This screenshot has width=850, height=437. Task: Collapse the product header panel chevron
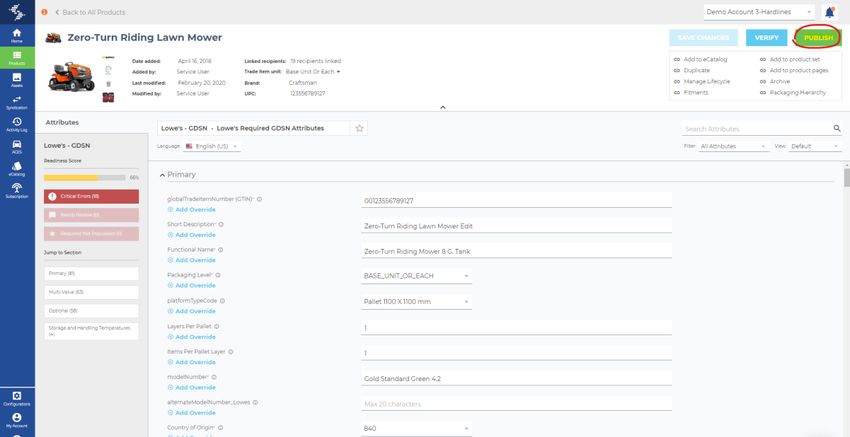tap(442, 107)
